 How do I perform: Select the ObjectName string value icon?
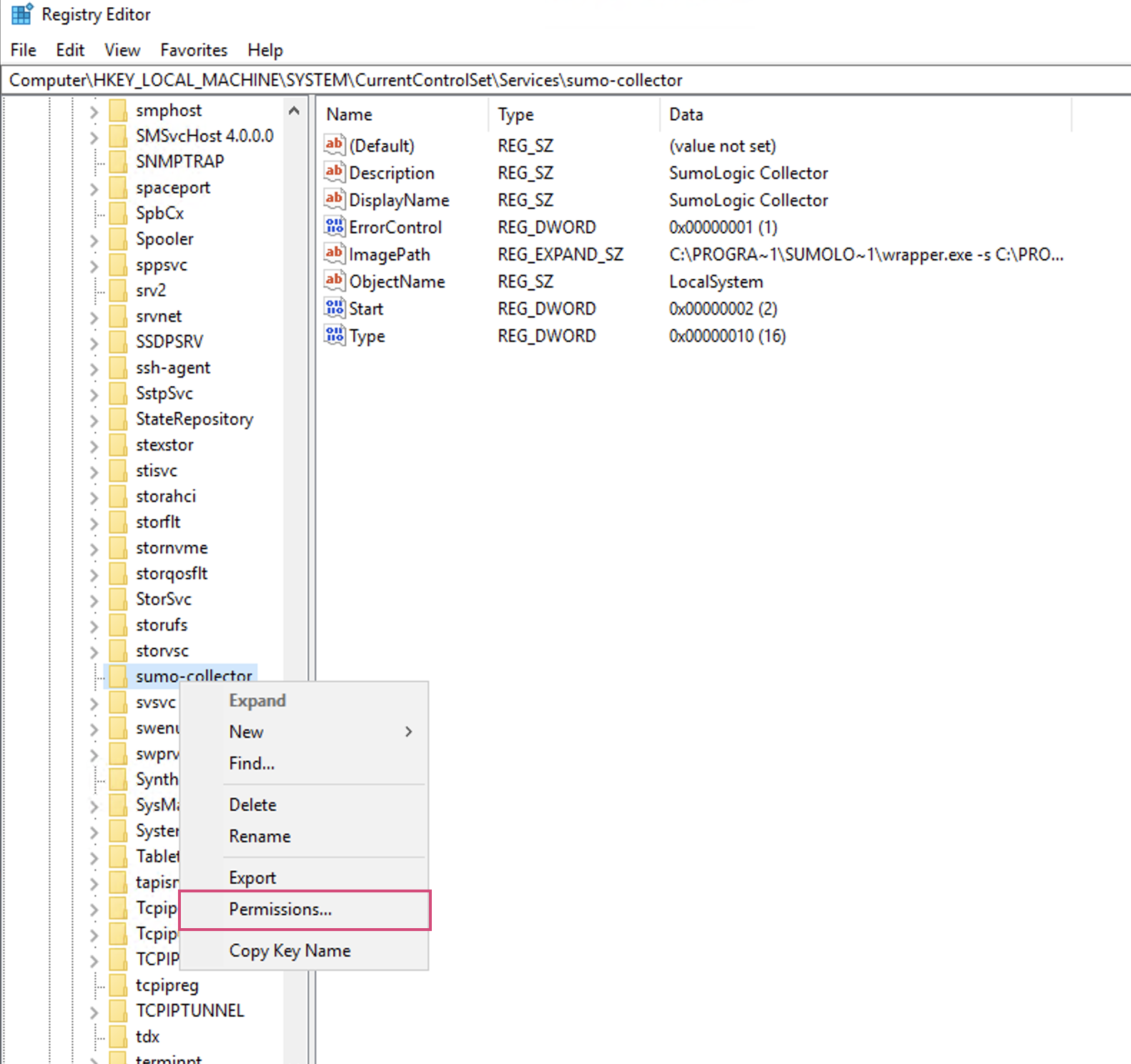pos(334,281)
